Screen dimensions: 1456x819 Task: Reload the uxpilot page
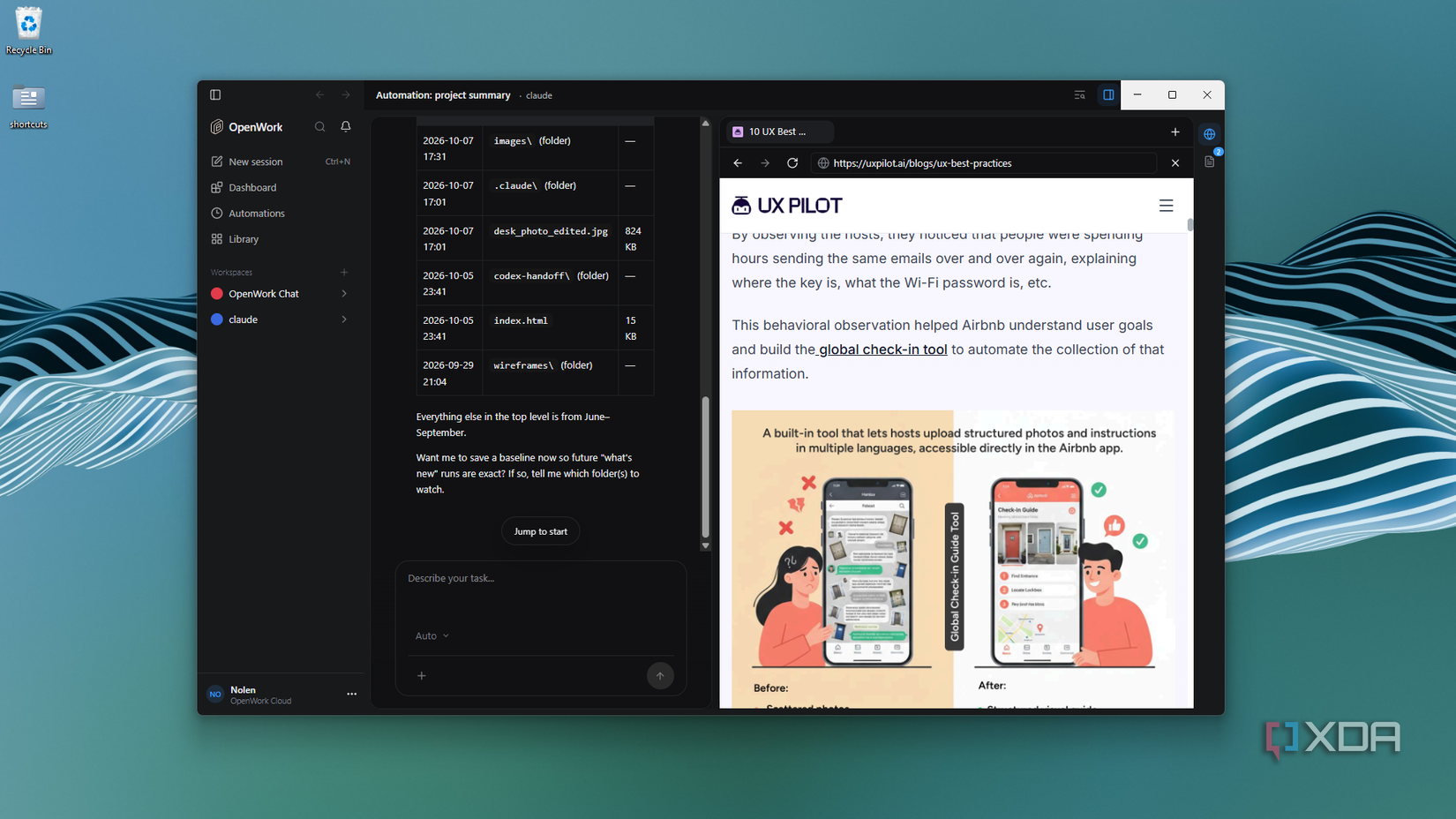792,163
